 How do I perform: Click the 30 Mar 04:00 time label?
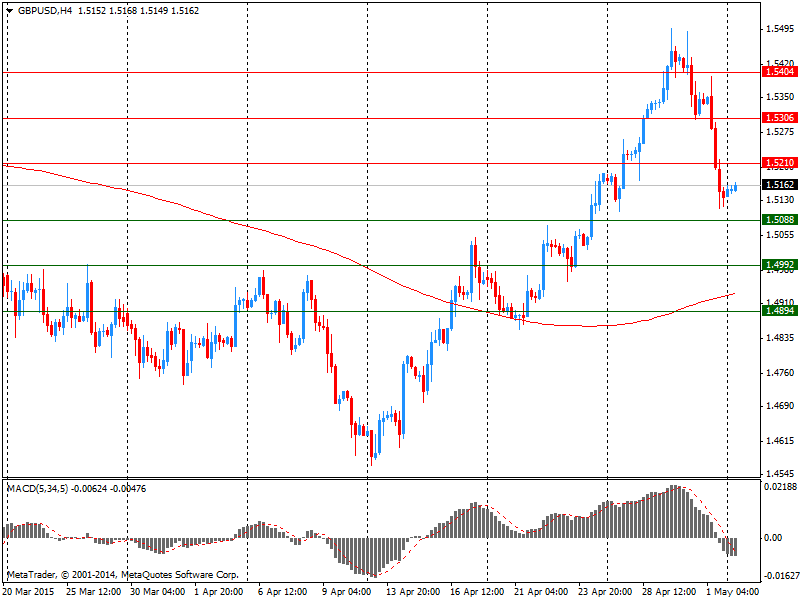pyautogui.click(x=158, y=592)
